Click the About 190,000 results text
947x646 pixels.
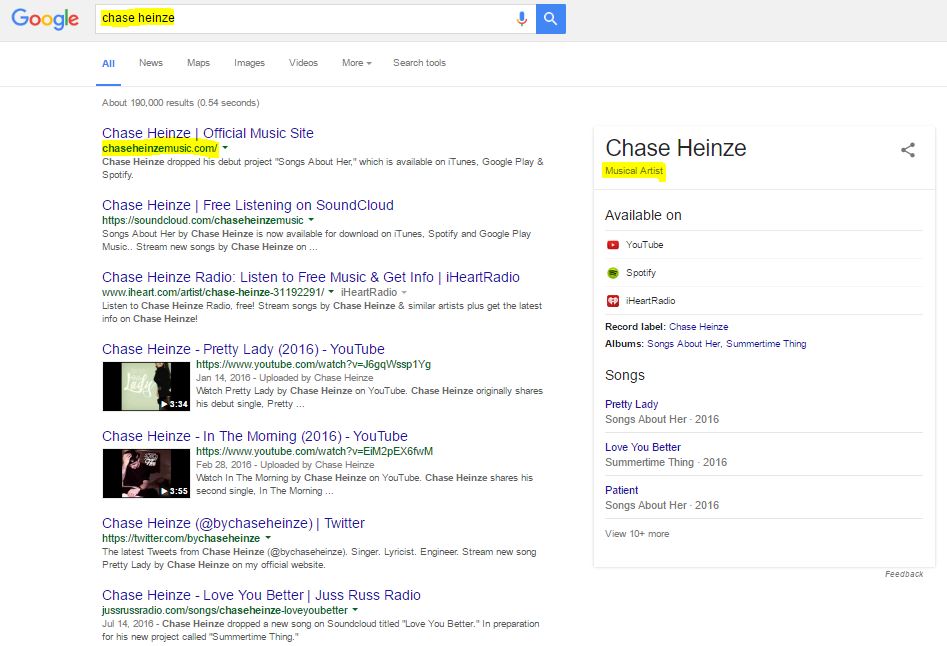click(181, 103)
